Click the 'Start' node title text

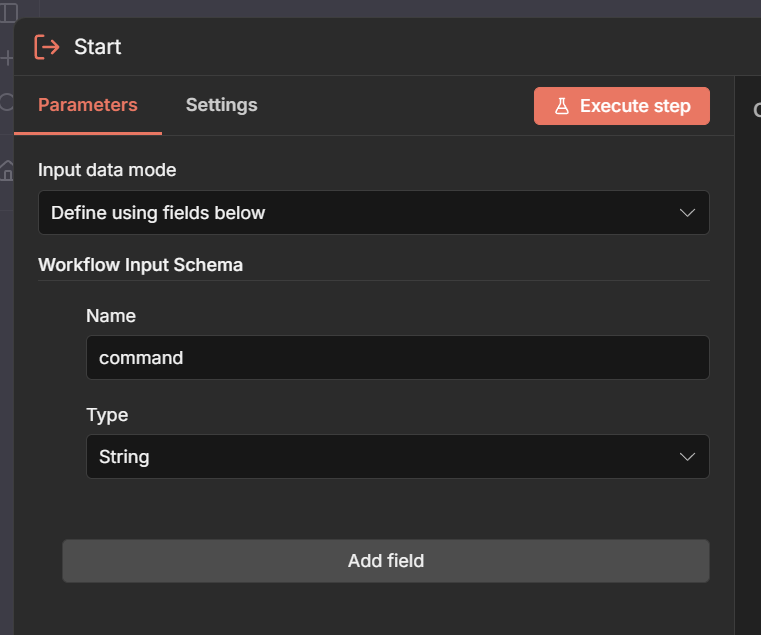point(98,47)
